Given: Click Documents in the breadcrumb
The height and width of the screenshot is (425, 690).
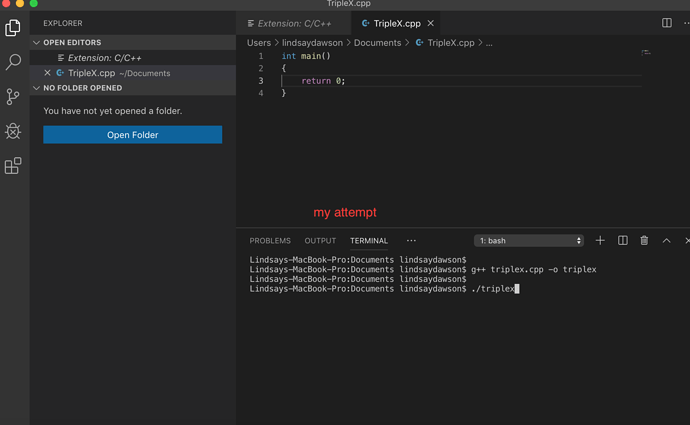Looking at the screenshot, I should [378, 43].
